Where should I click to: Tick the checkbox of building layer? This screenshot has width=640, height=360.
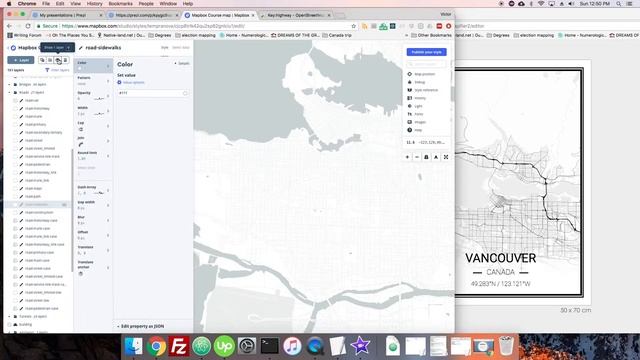[9, 324]
